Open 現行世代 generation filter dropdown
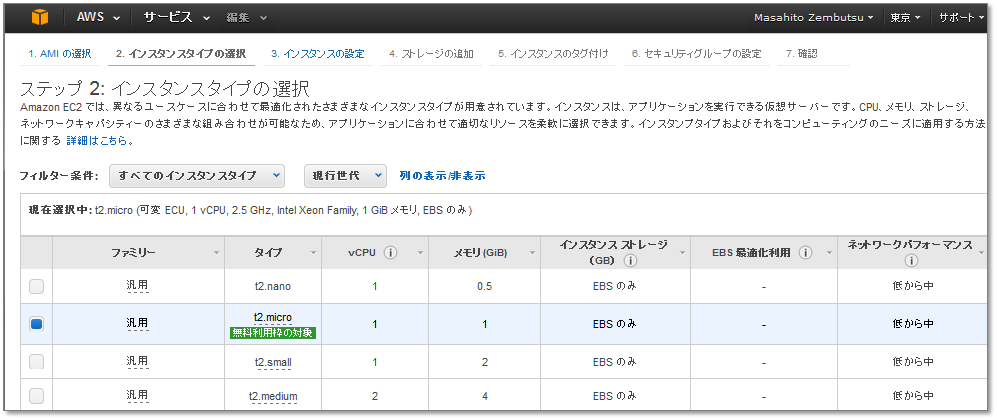The height and width of the screenshot is (420, 997). pos(345,176)
